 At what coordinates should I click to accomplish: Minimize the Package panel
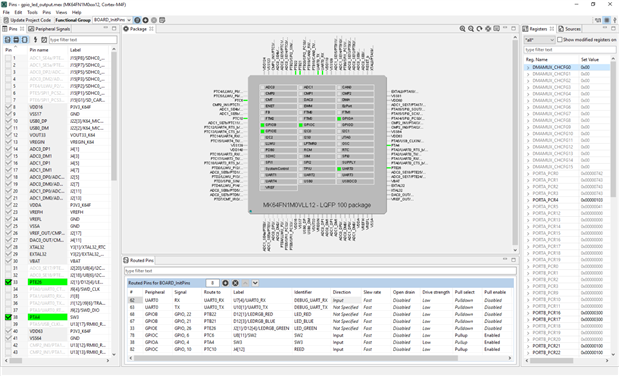click(x=505, y=28)
